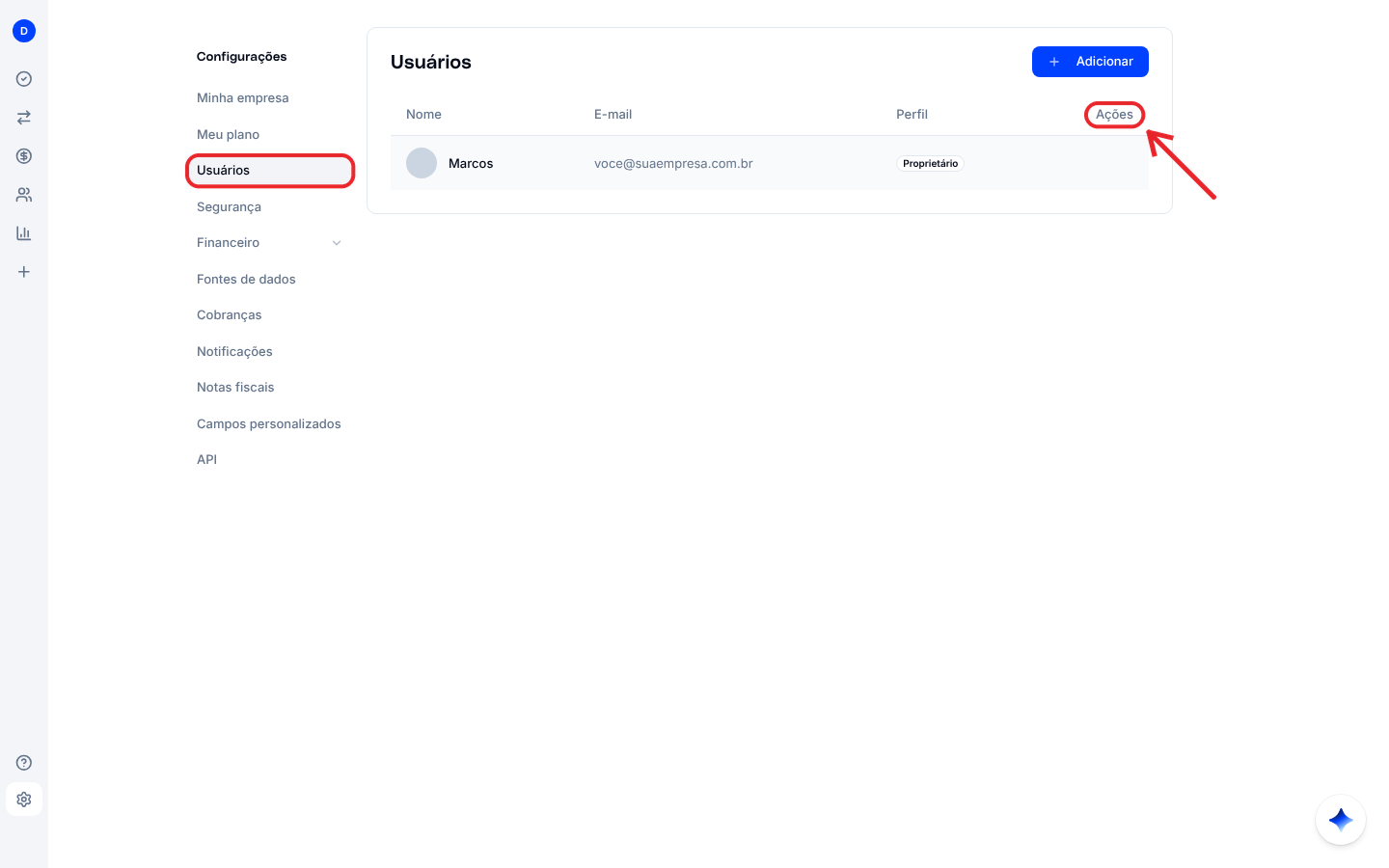Open the settings gear icon
Image resolution: width=1389 pixels, height=868 pixels.
pyautogui.click(x=24, y=800)
